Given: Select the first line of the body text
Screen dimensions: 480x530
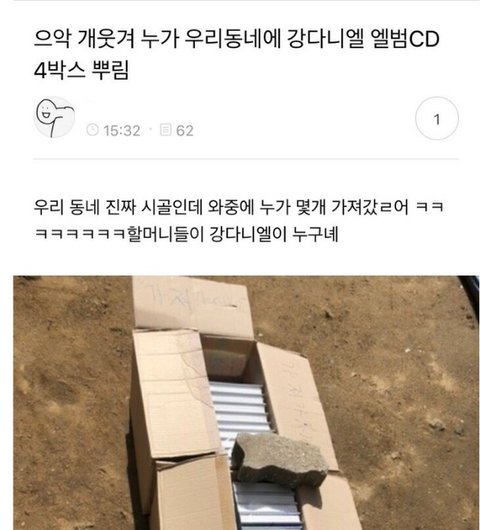Looking at the screenshot, I should [239, 207].
